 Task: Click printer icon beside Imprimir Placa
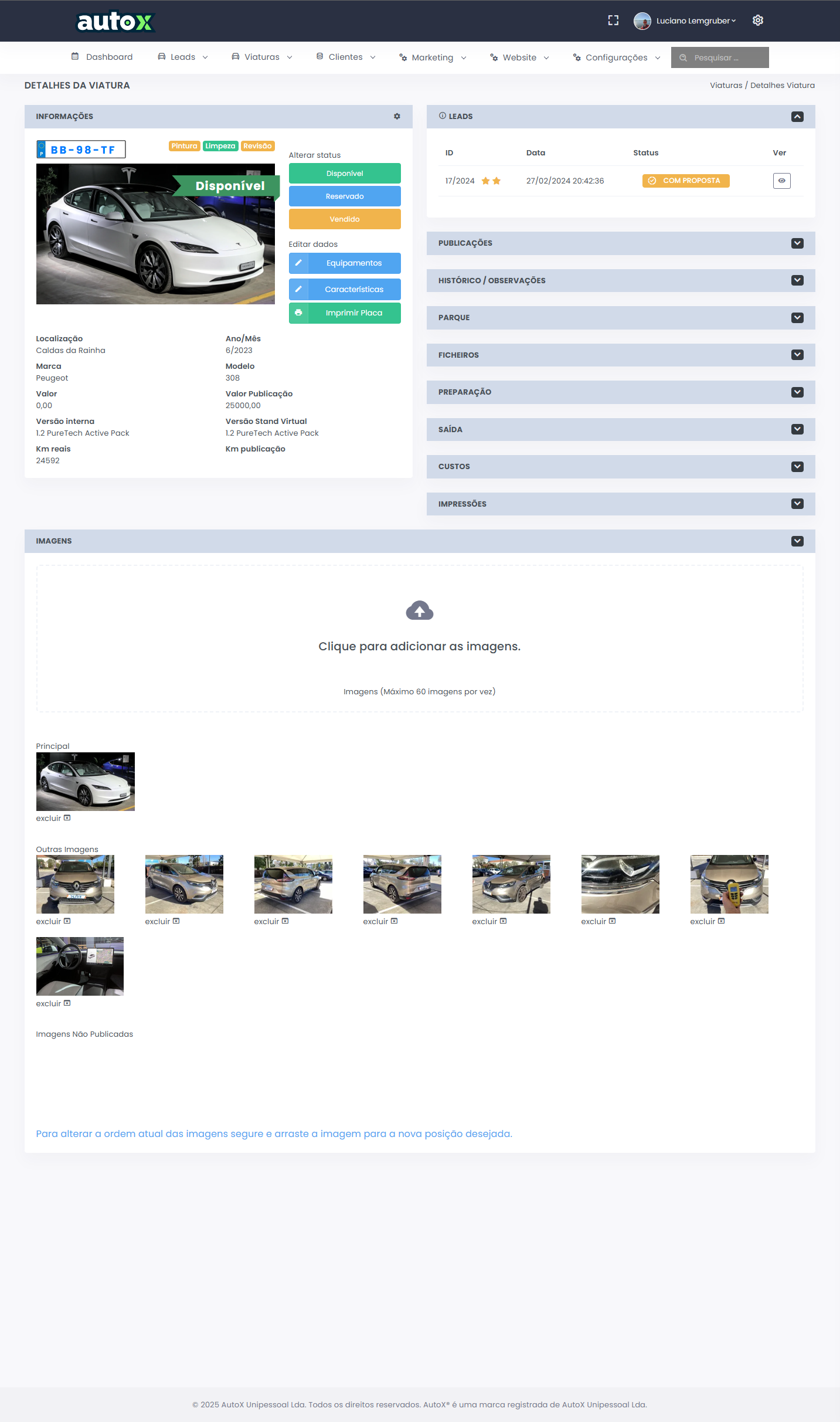click(298, 313)
